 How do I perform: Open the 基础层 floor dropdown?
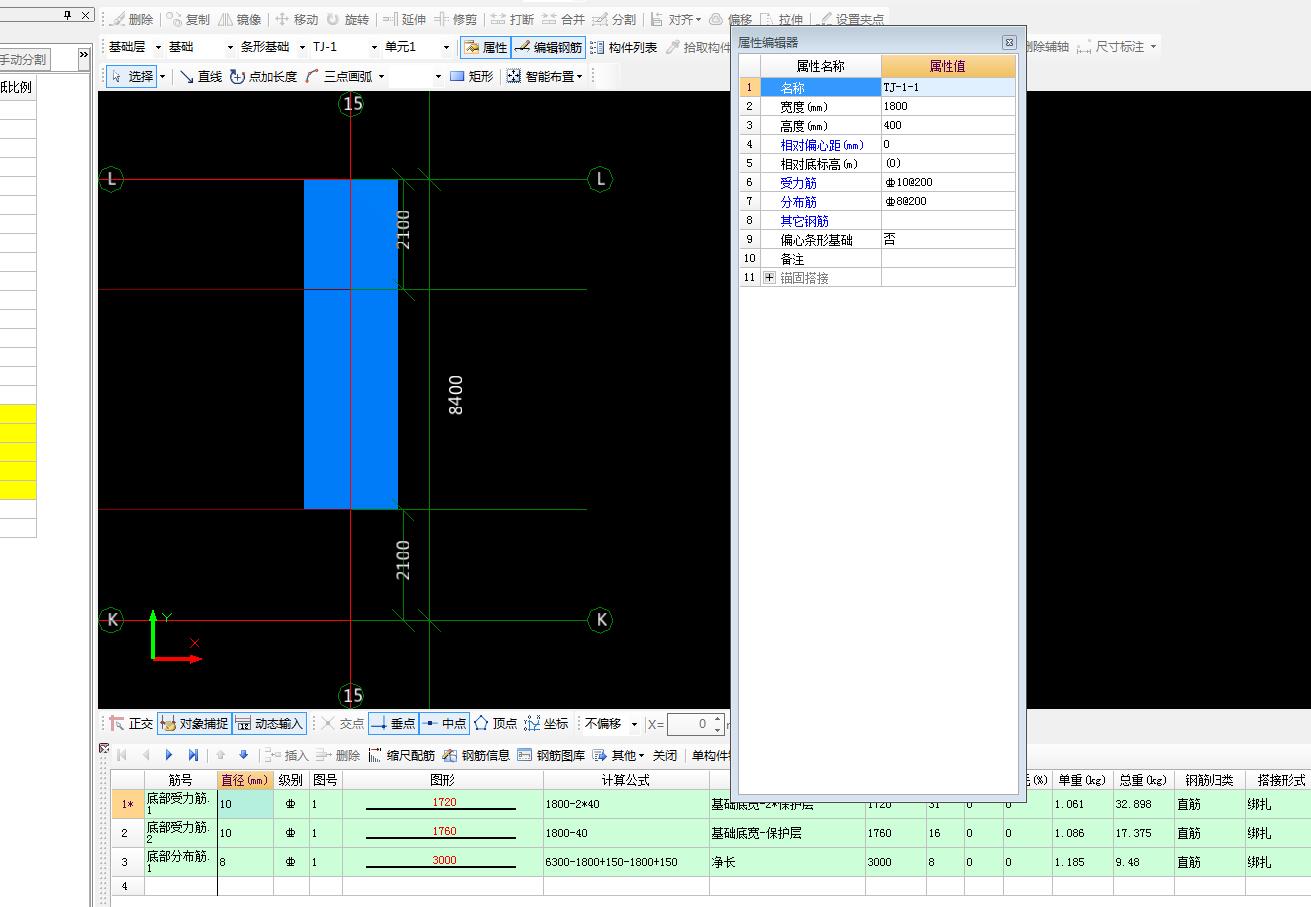135,47
